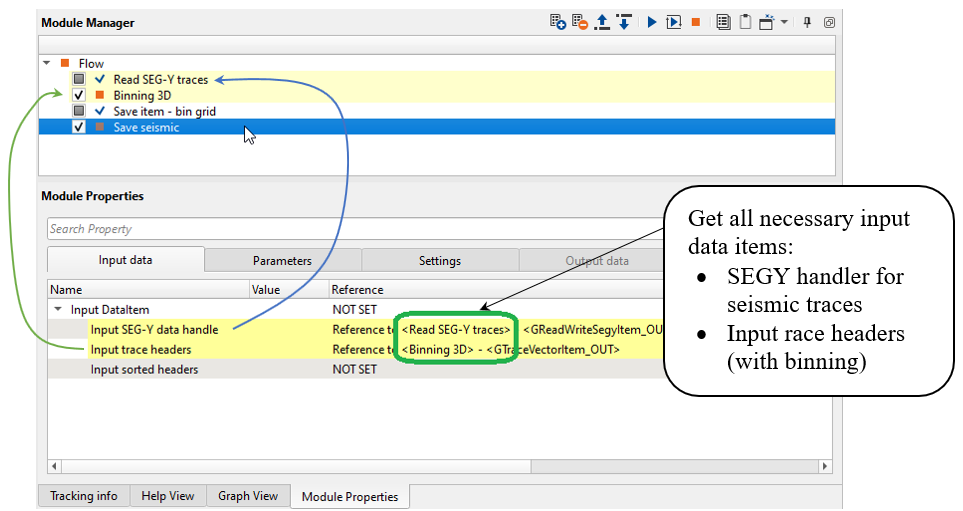Open dropdown arrow next to window icon

click(784, 22)
